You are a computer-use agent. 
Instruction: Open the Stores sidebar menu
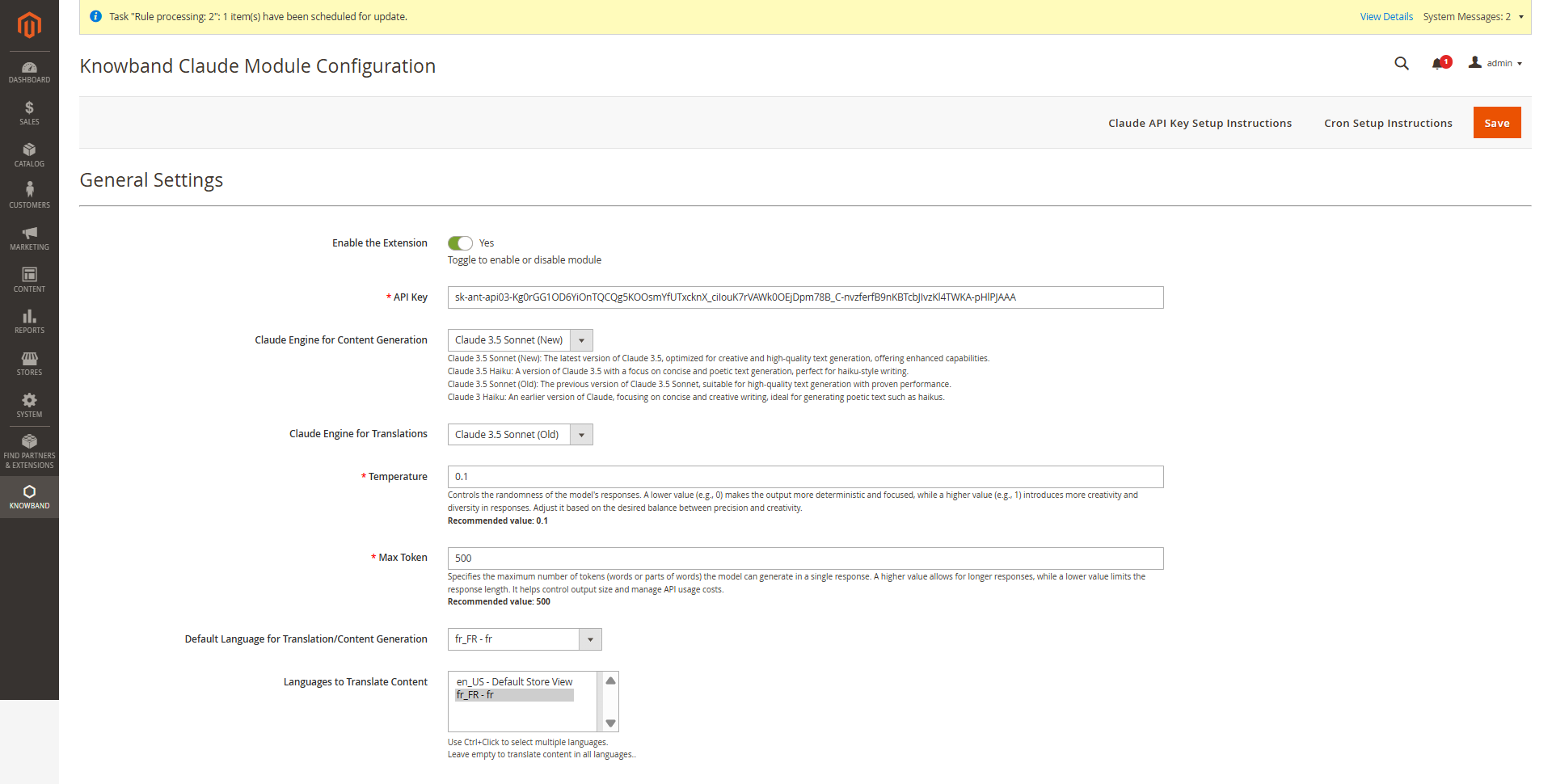tap(29, 364)
